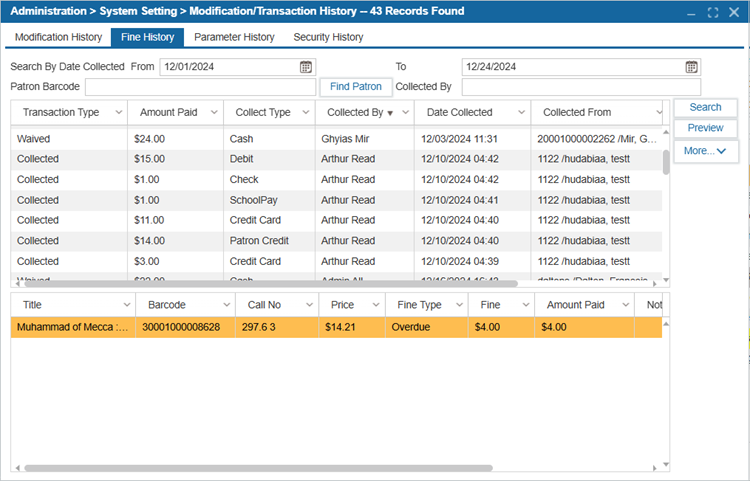Open Date Collected column dropdown arrow

(521, 112)
